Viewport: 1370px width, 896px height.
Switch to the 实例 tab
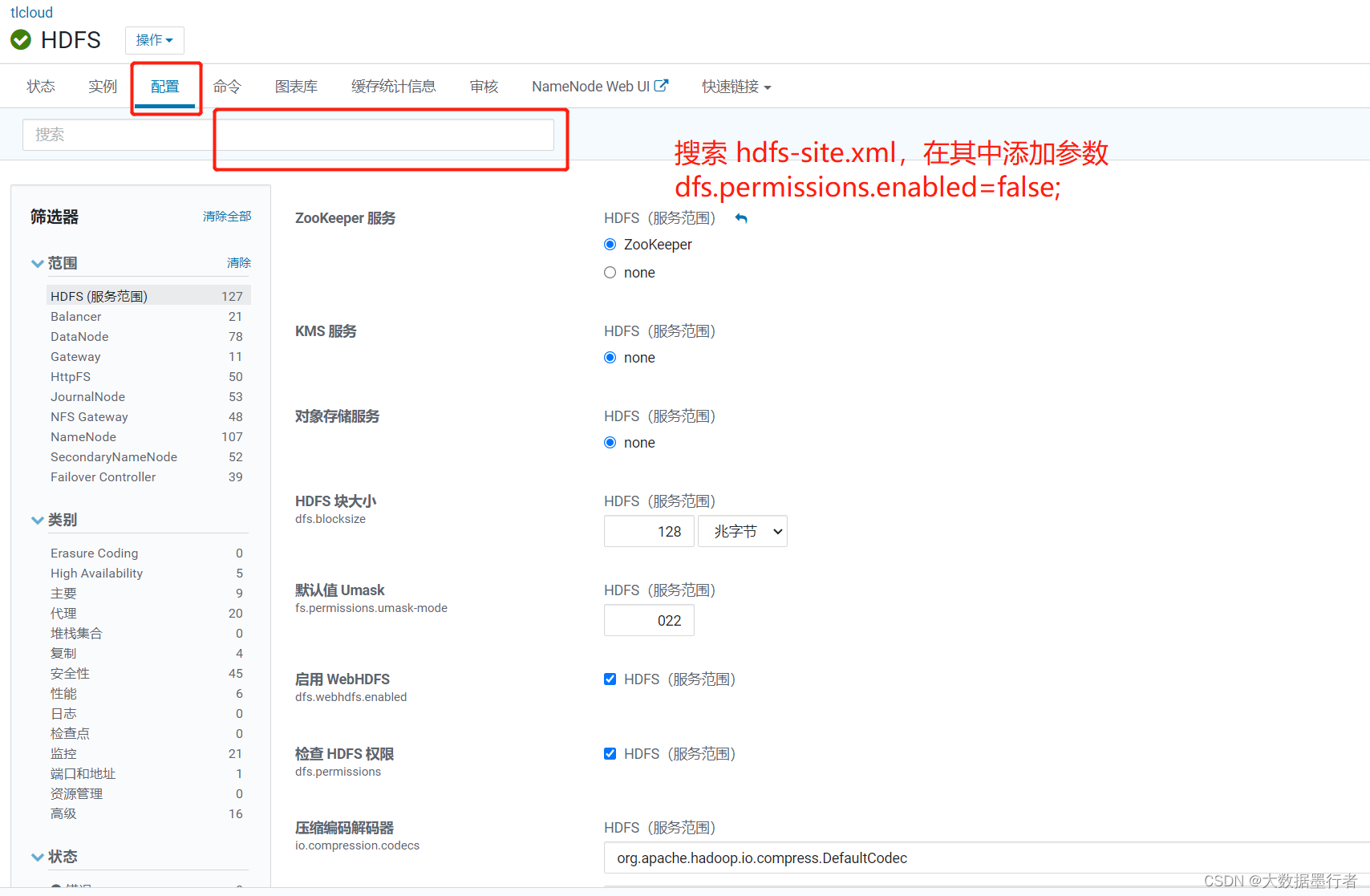coord(102,86)
